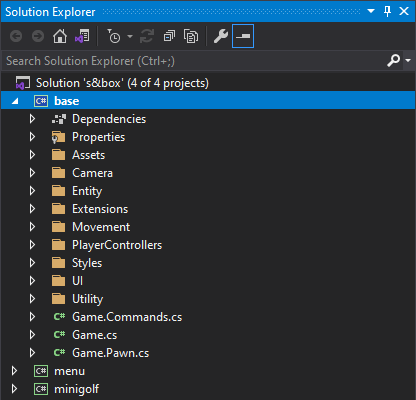The height and width of the screenshot is (400, 416).
Task: Select the menu project
Action: 69,371
